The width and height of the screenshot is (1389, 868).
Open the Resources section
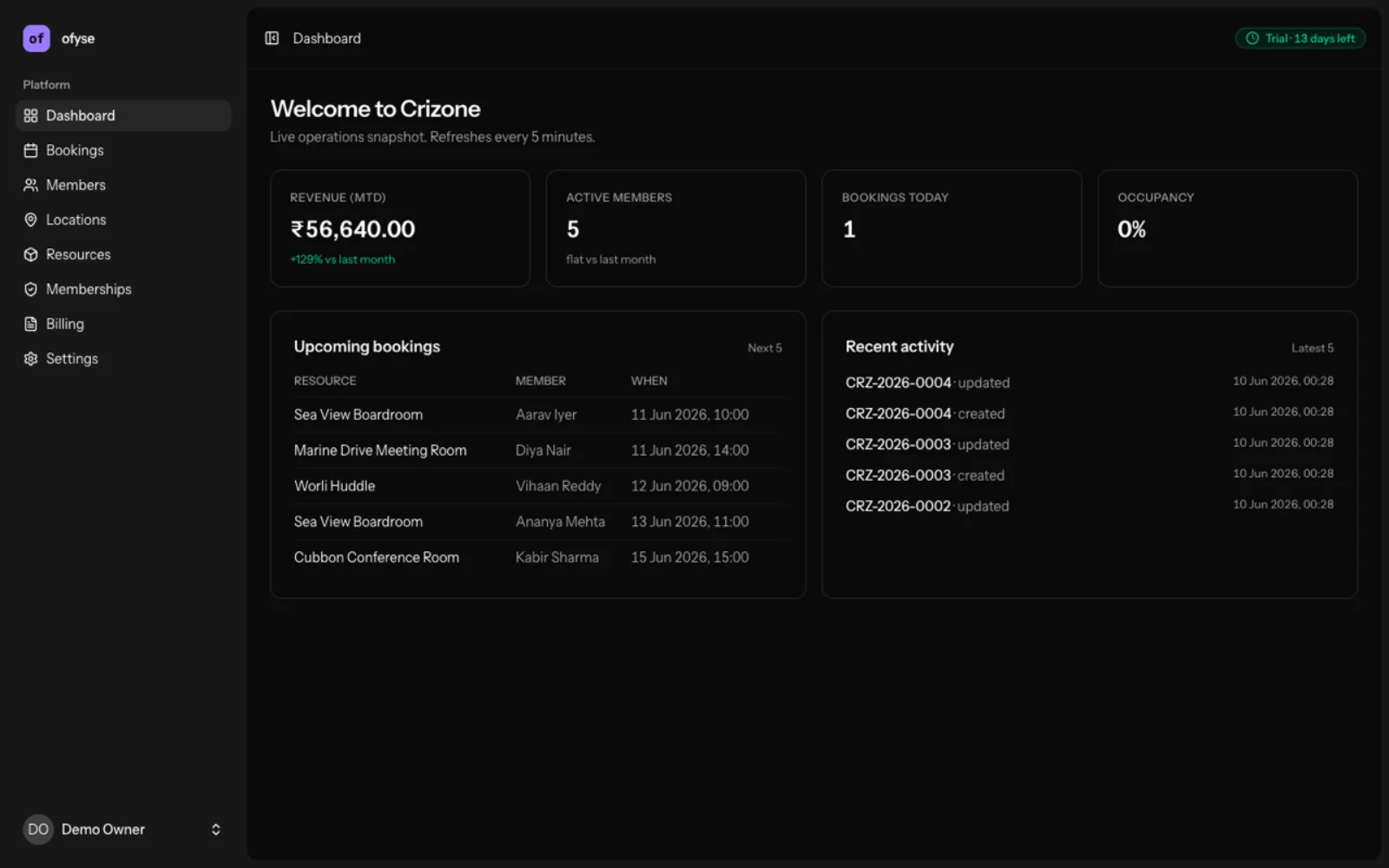click(x=123, y=254)
